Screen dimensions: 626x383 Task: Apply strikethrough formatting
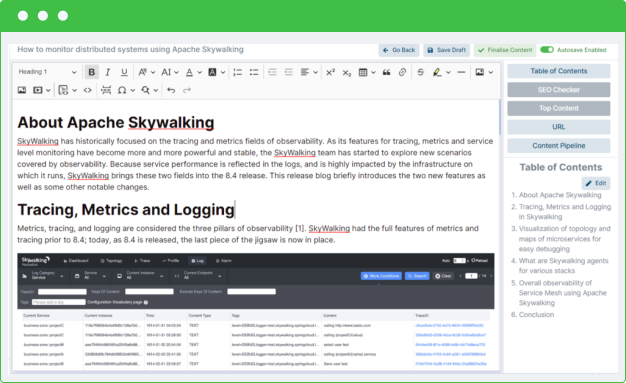420,72
